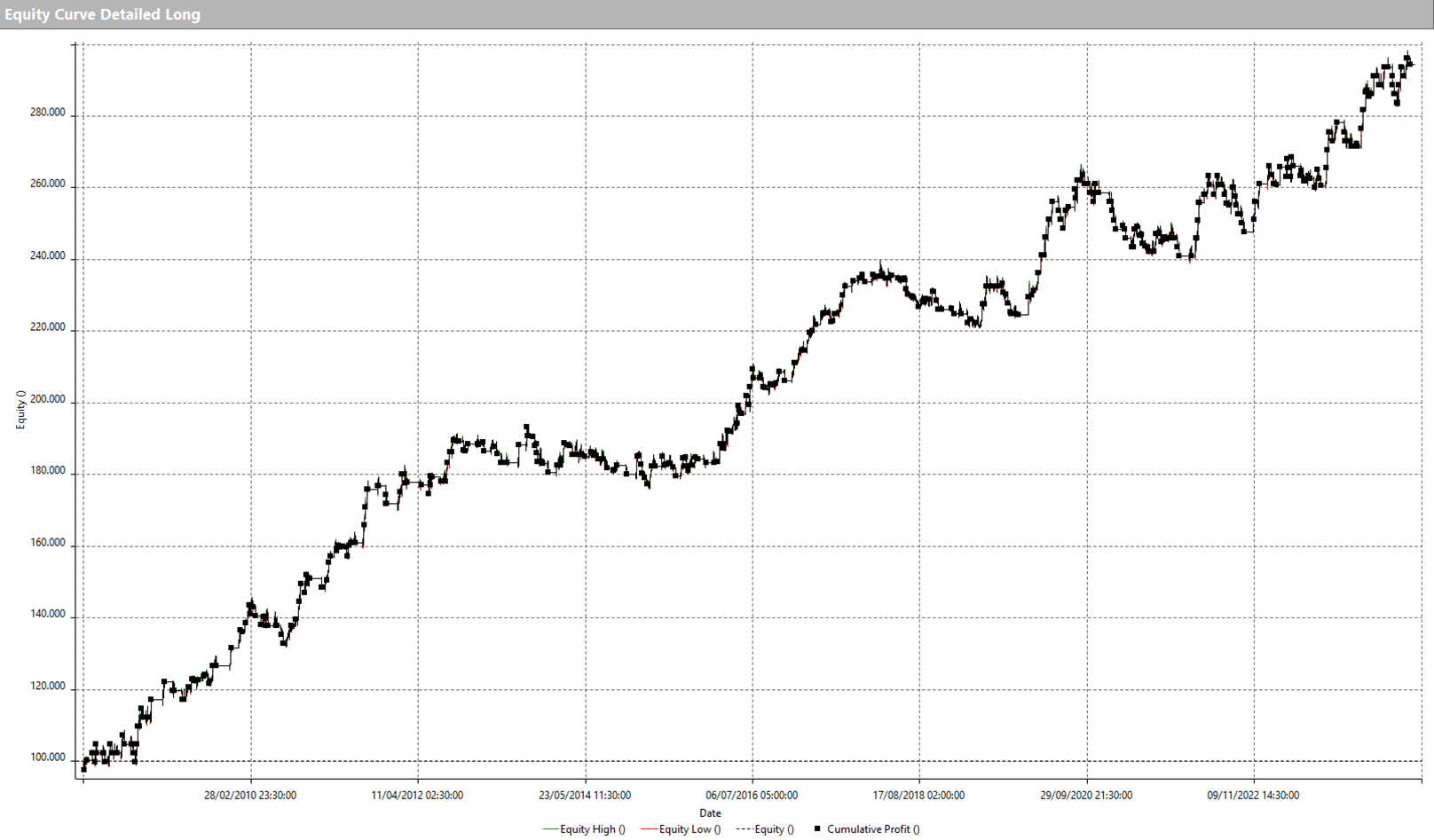This screenshot has width=1434, height=840.
Task: Click the 06/07/2016 05:00:00 date label
Action: point(752,796)
